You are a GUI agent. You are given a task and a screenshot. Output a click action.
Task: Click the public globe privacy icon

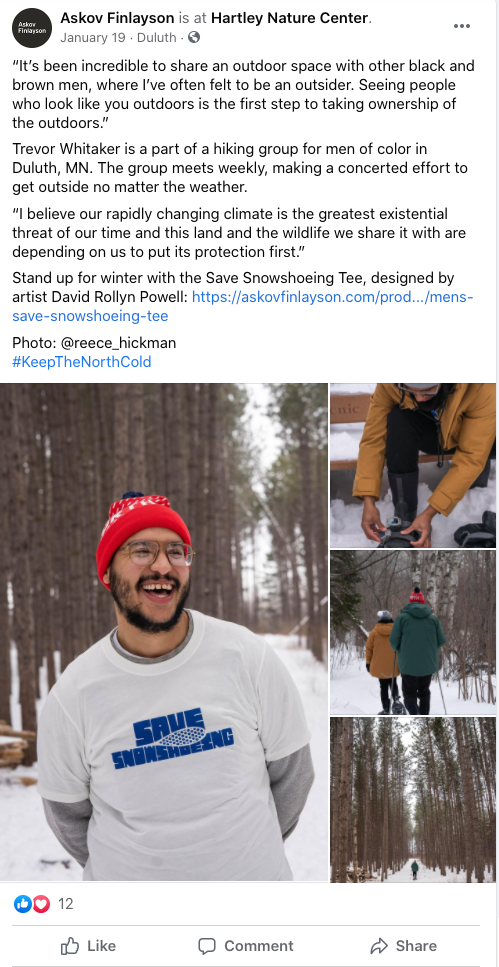(194, 38)
